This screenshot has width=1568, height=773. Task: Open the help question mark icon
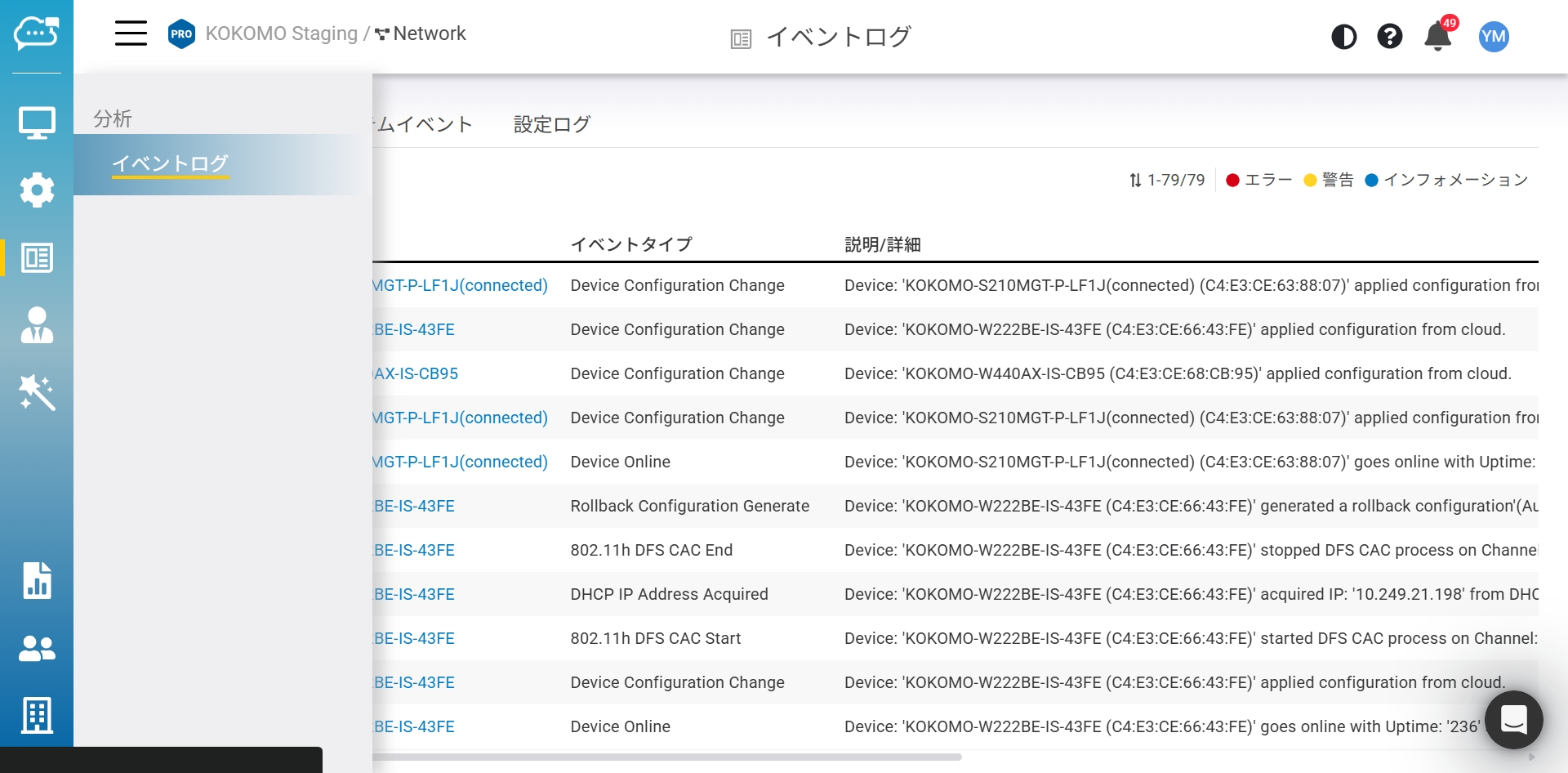coord(1389,37)
